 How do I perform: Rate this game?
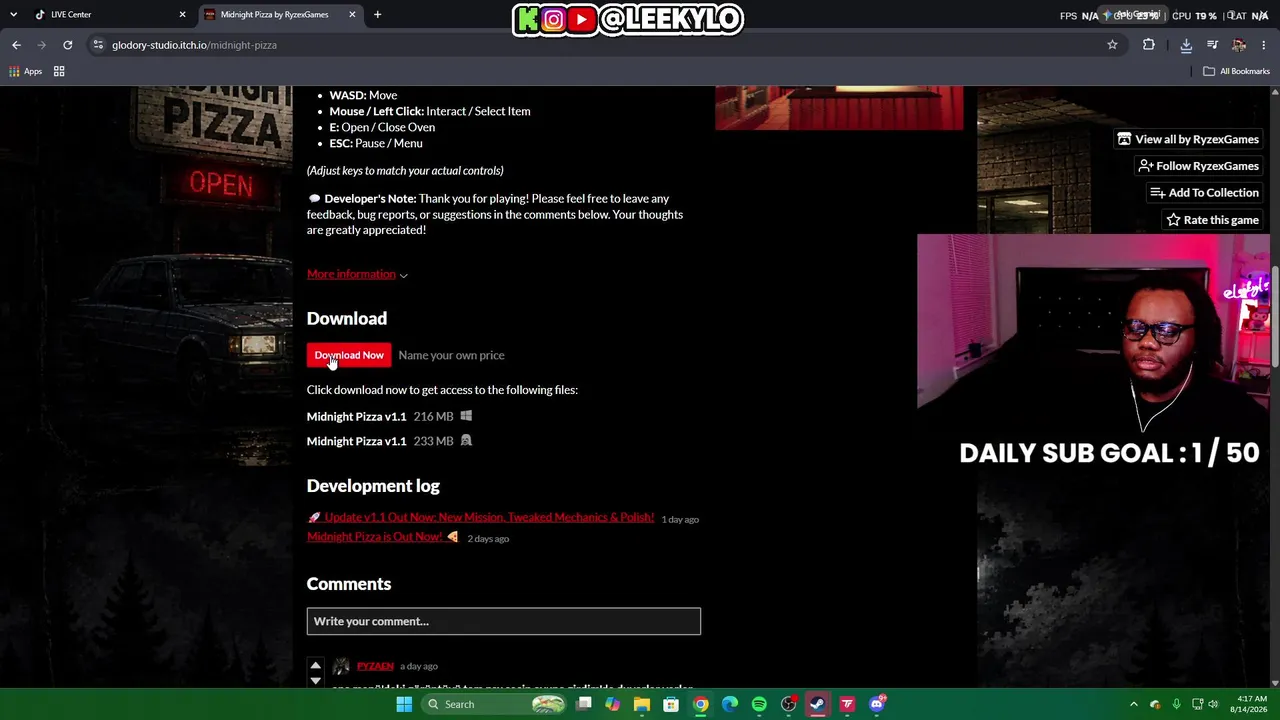pyautogui.click(x=1212, y=220)
